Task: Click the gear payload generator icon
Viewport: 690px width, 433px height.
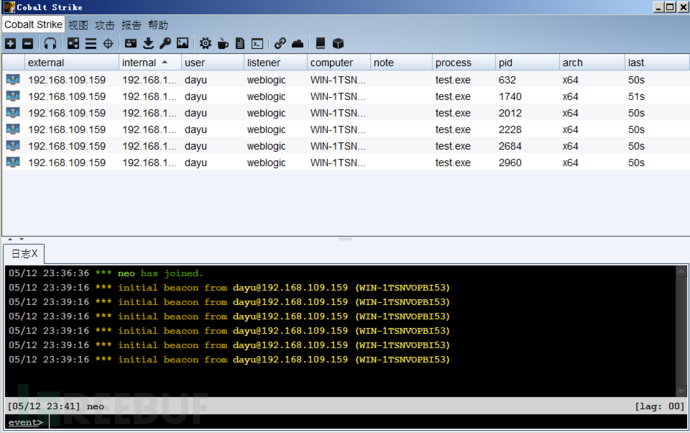Action: (x=205, y=44)
